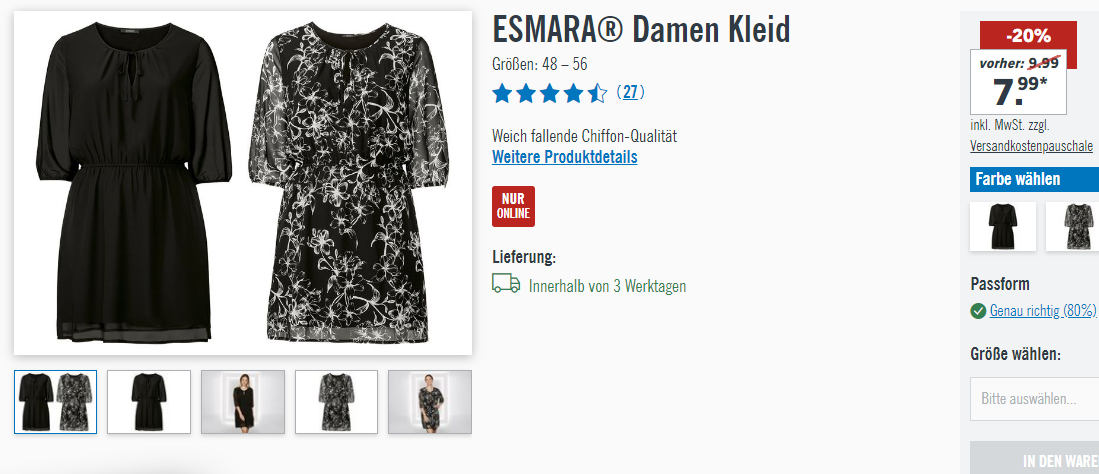Open the 27 reviews link

(630, 92)
